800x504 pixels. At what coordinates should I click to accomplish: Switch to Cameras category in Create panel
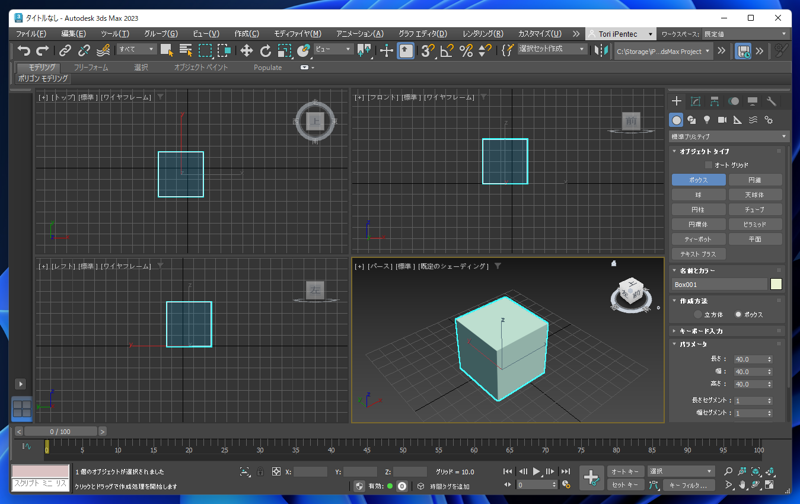tap(722, 120)
